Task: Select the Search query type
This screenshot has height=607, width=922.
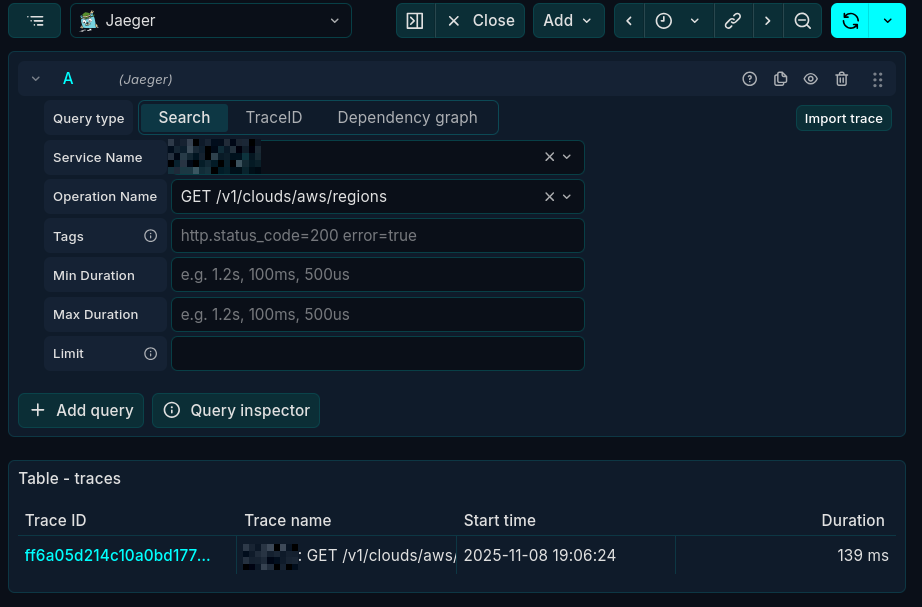Action: [184, 117]
